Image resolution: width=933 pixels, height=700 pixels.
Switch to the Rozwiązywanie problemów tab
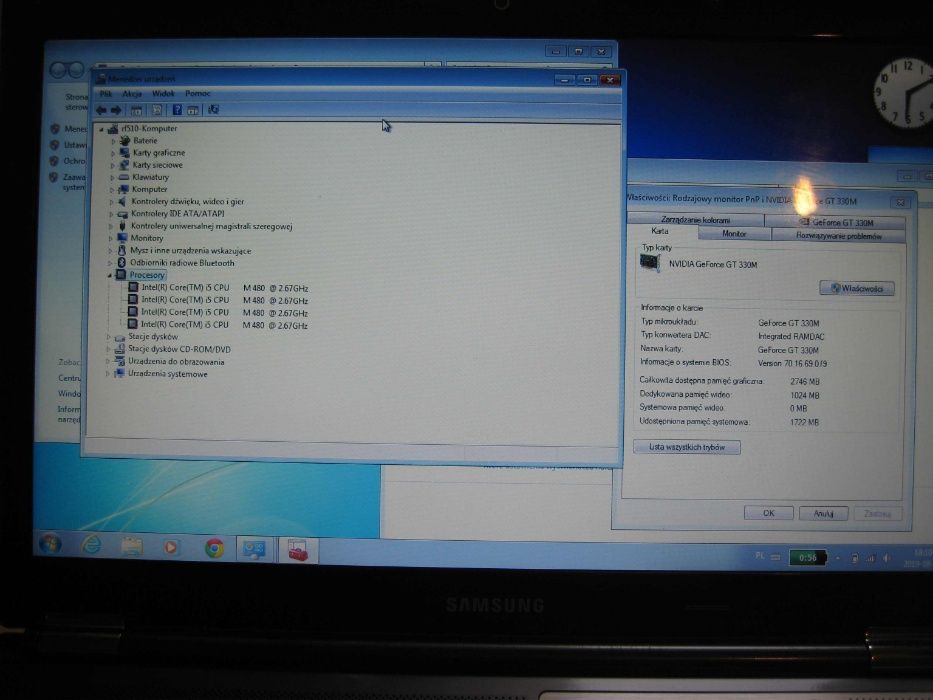click(x=838, y=236)
